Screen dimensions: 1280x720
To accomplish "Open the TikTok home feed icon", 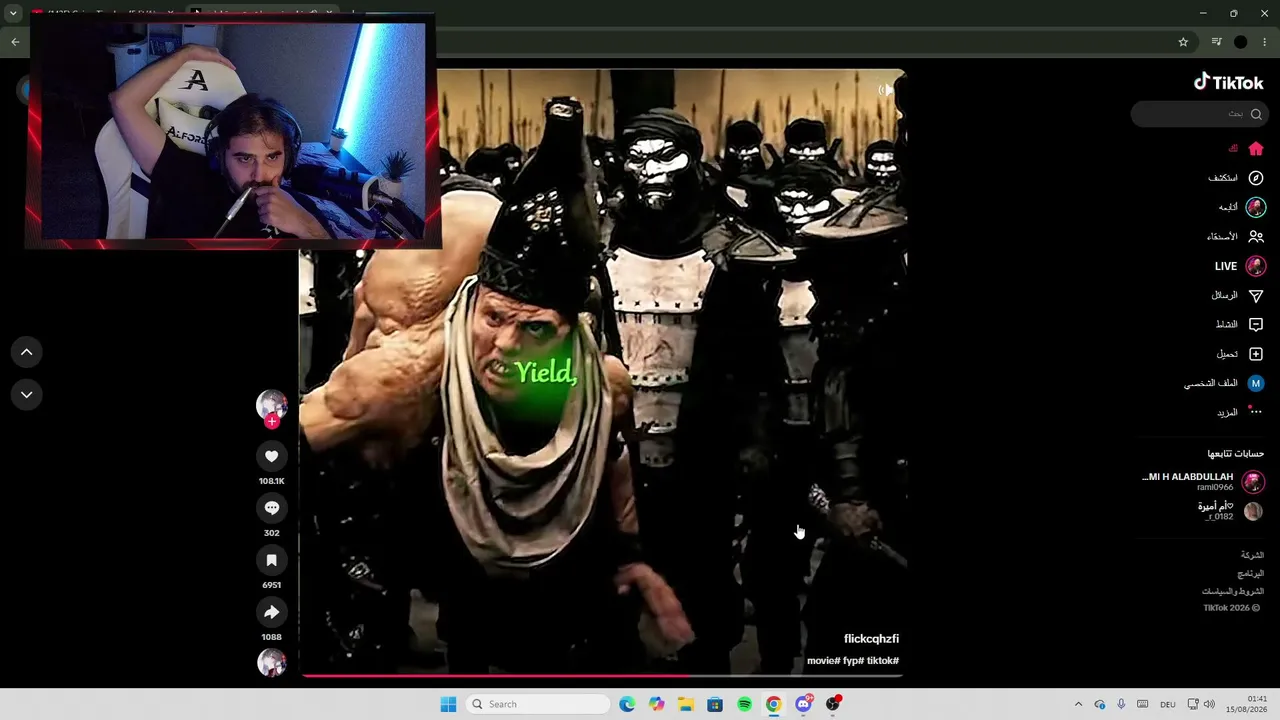I will tap(1256, 149).
